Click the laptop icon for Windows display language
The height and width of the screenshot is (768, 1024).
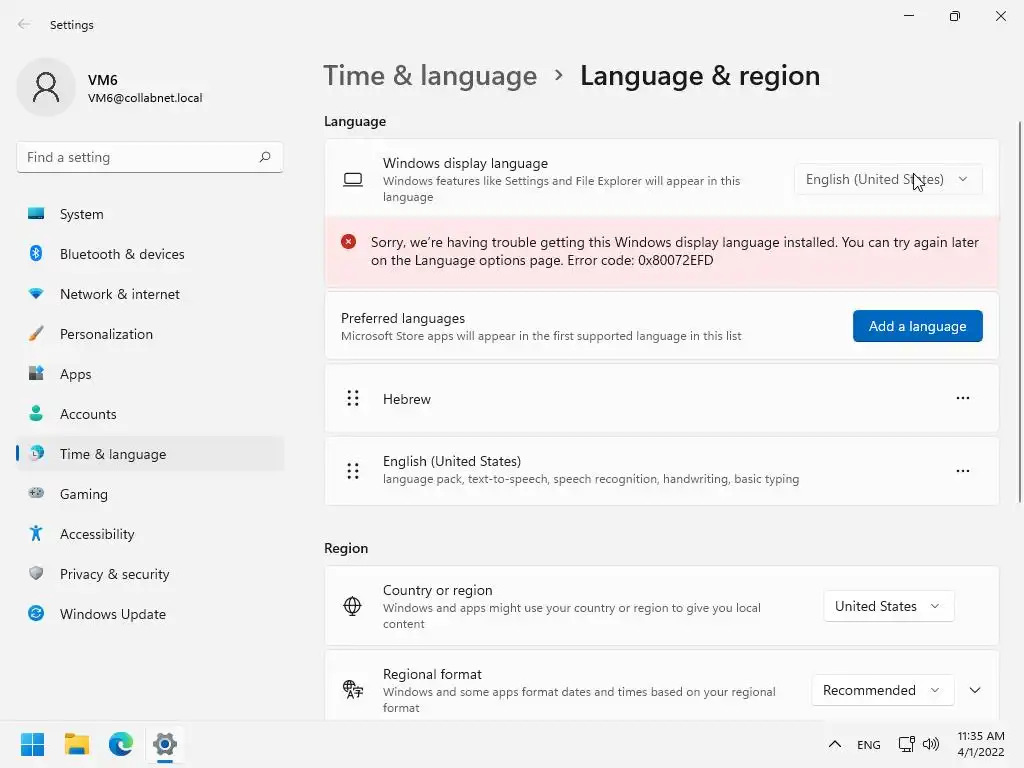tap(353, 180)
